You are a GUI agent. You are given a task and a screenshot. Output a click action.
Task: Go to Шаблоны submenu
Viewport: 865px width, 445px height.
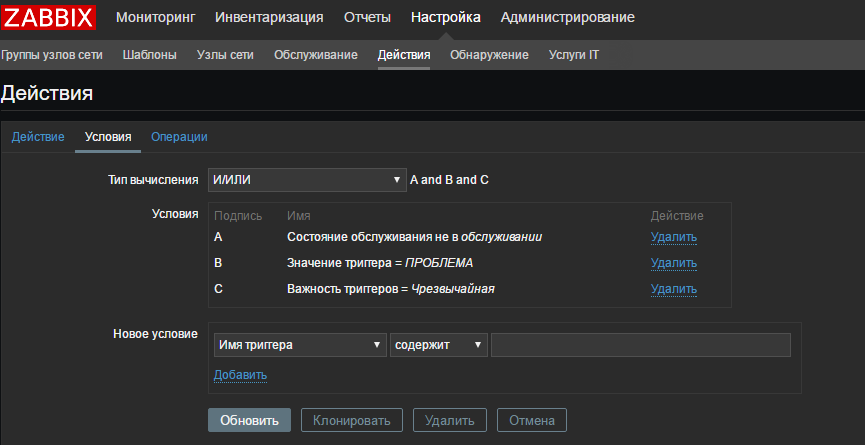tap(149, 55)
